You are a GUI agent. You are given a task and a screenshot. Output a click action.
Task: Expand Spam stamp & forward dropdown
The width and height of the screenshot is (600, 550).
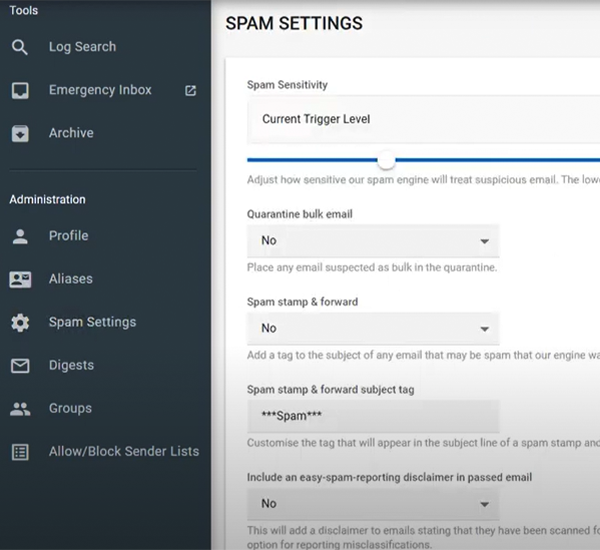tap(373, 328)
